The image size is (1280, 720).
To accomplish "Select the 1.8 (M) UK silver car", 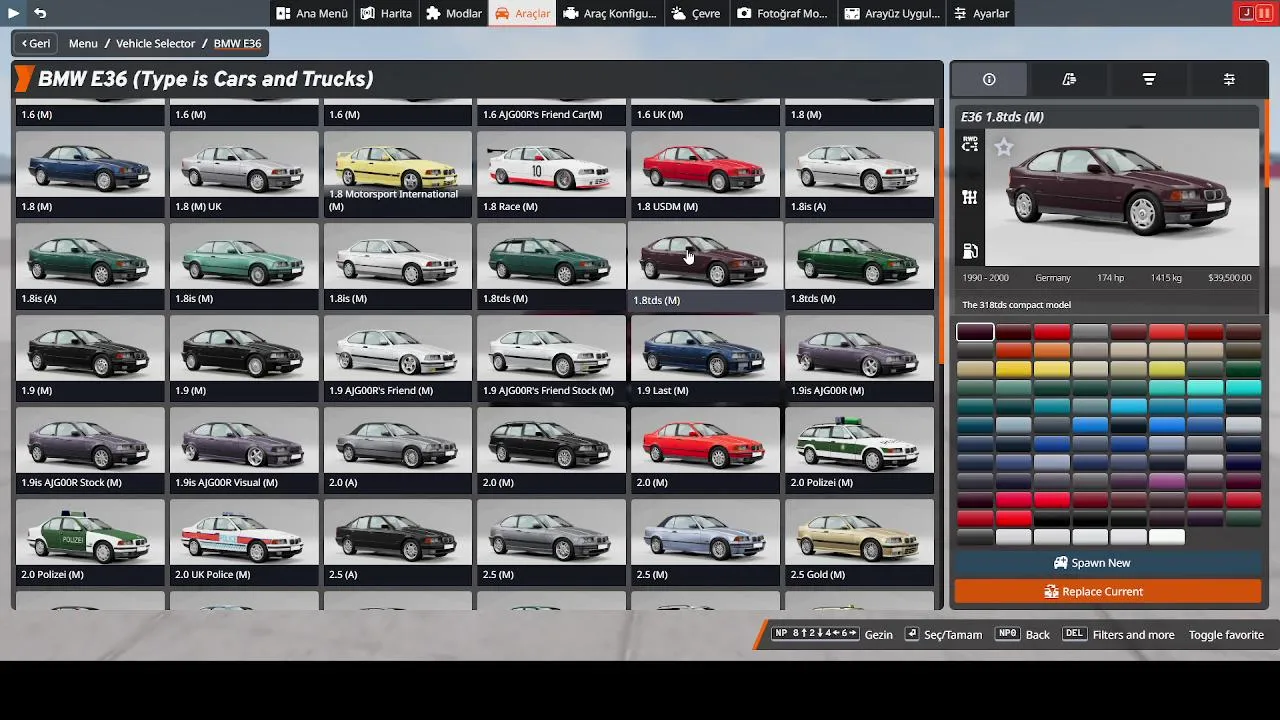I will [x=244, y=175].
